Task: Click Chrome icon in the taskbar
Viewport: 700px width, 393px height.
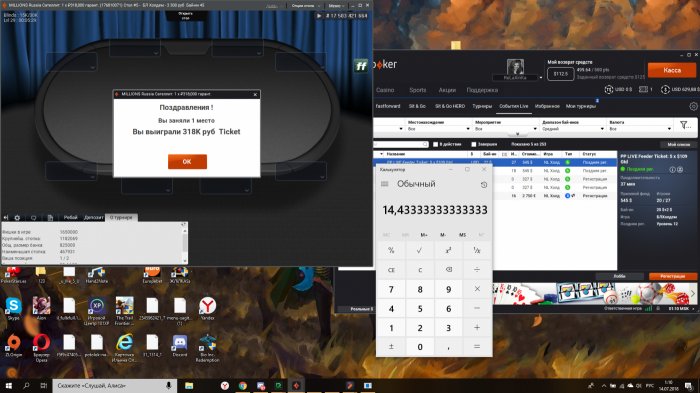Action: point(242,385)
